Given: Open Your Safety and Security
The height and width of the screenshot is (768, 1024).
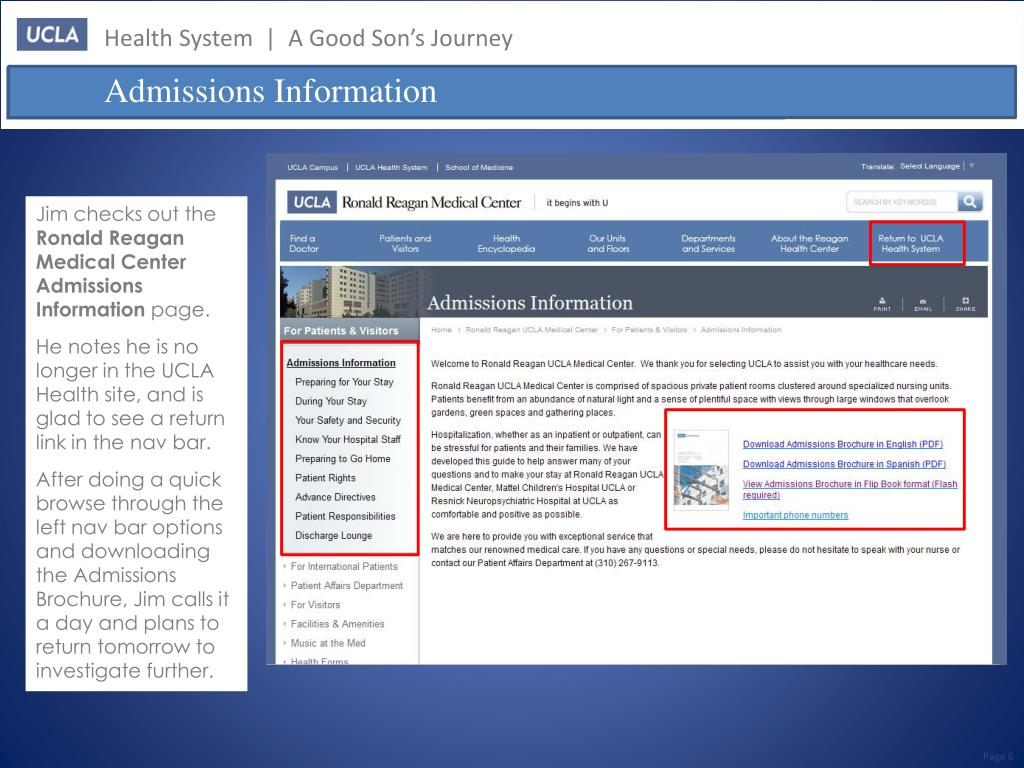Looking at the screenshot, I should (x=348, y=421).
